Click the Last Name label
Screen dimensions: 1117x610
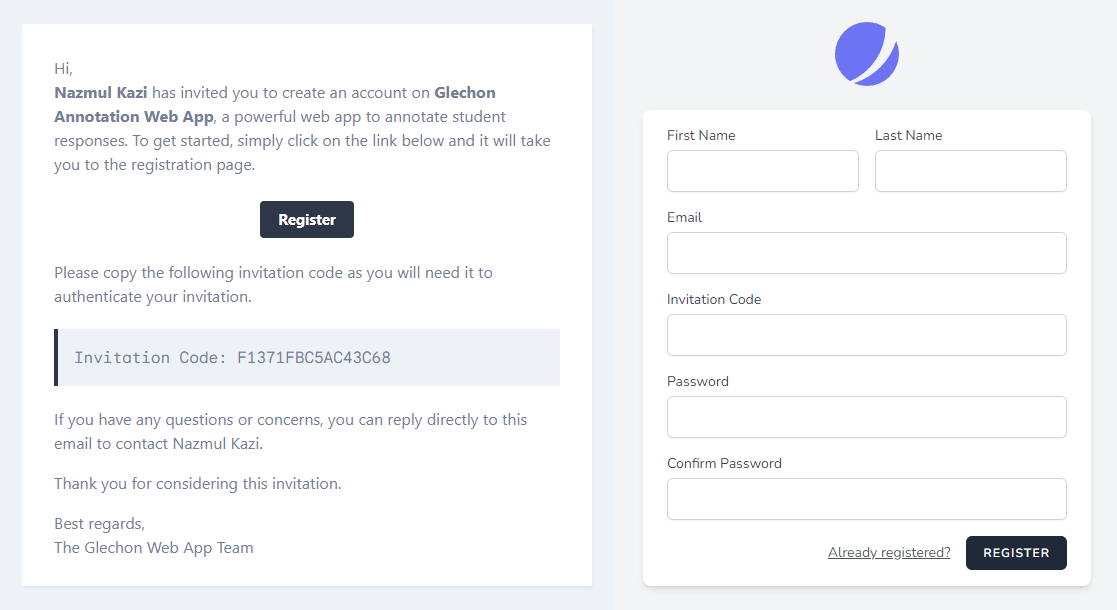click(x=908, y=135)
